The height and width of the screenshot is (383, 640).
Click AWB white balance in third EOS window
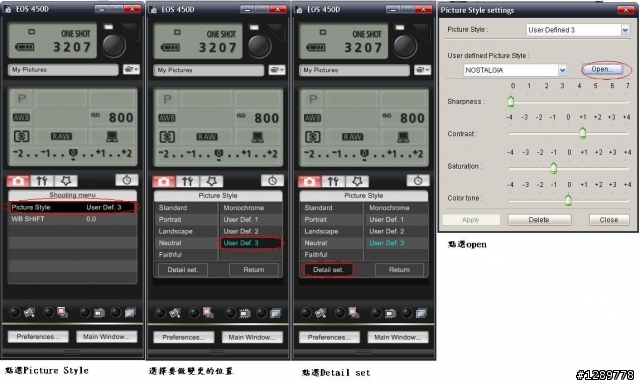click(312, 118)
